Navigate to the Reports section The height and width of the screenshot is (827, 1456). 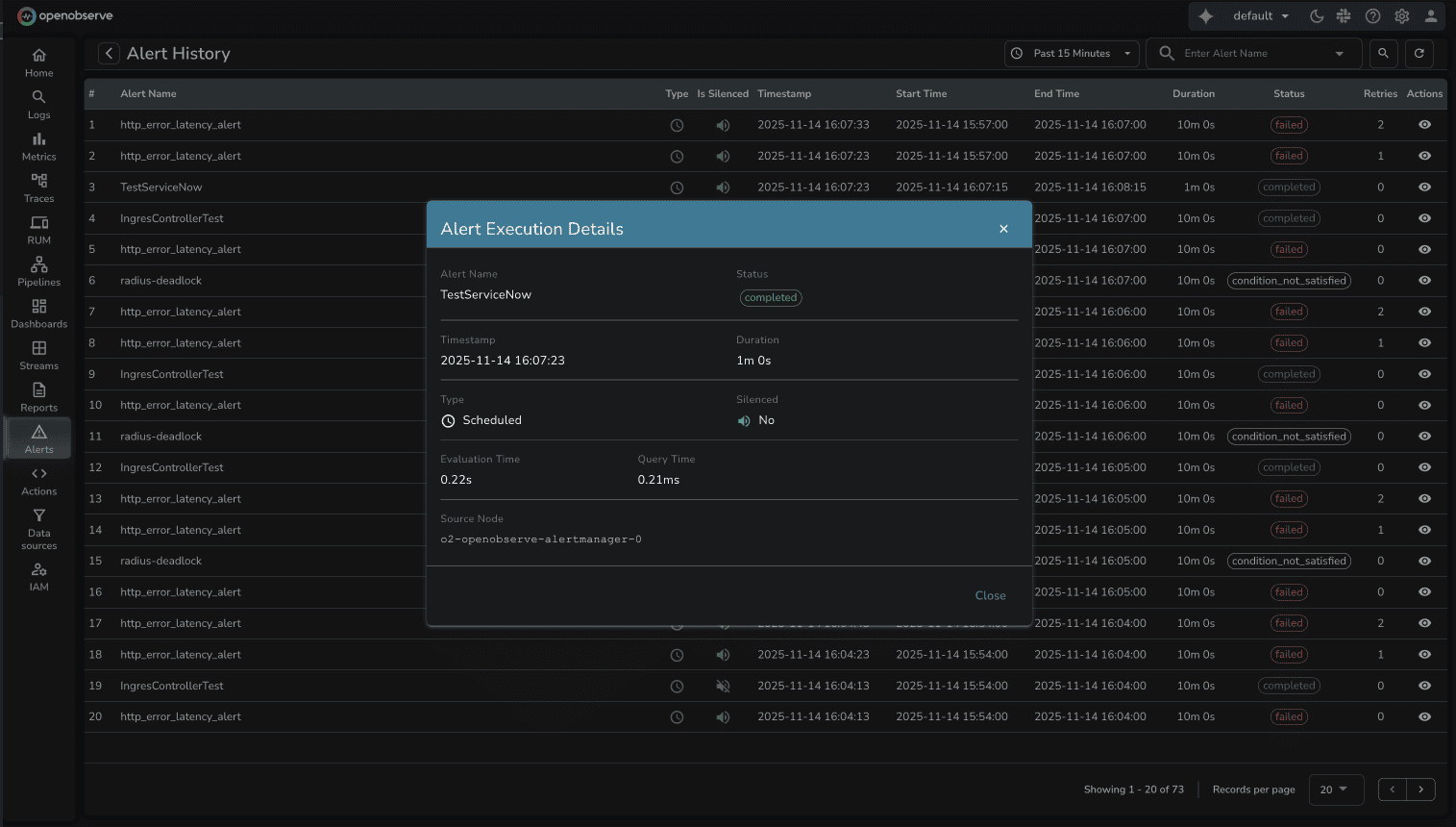pyautogui.click(x=38, y=394)
